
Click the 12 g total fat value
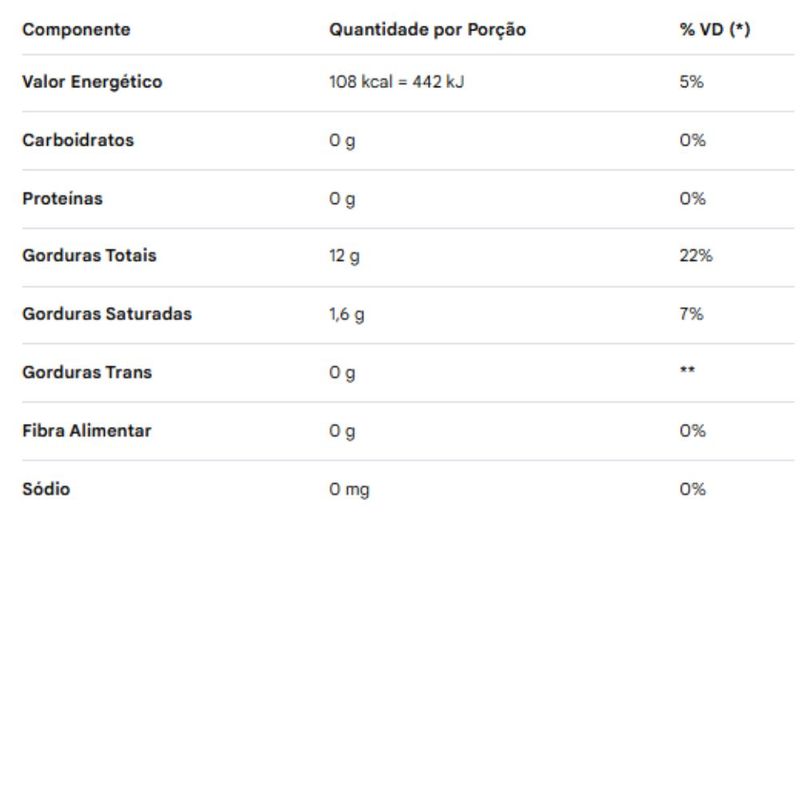344,256
